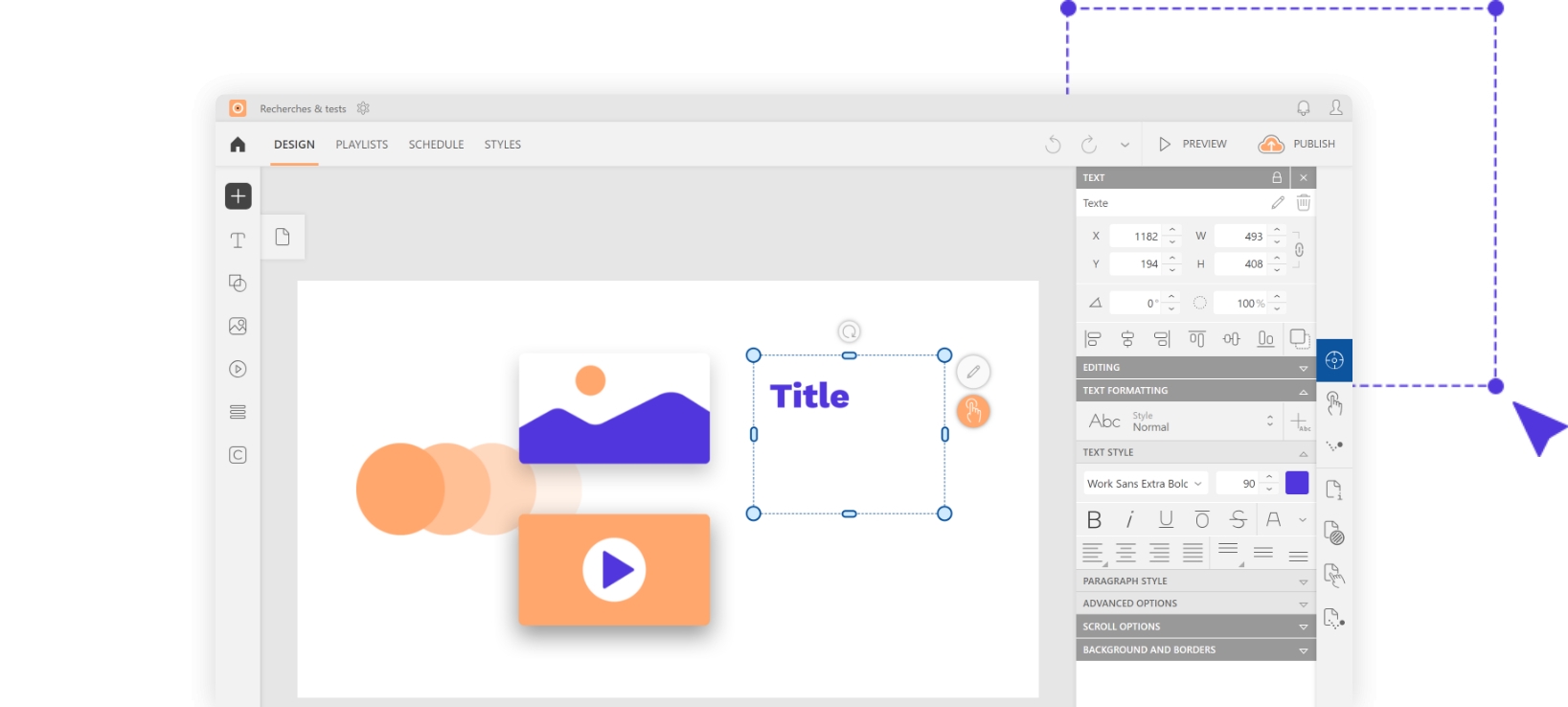Image resolution: width=1568 pixels, height=707 pixels.
Task: Expand the ADVANCED OPTIONS section
Action: [x=1195, y=604]
